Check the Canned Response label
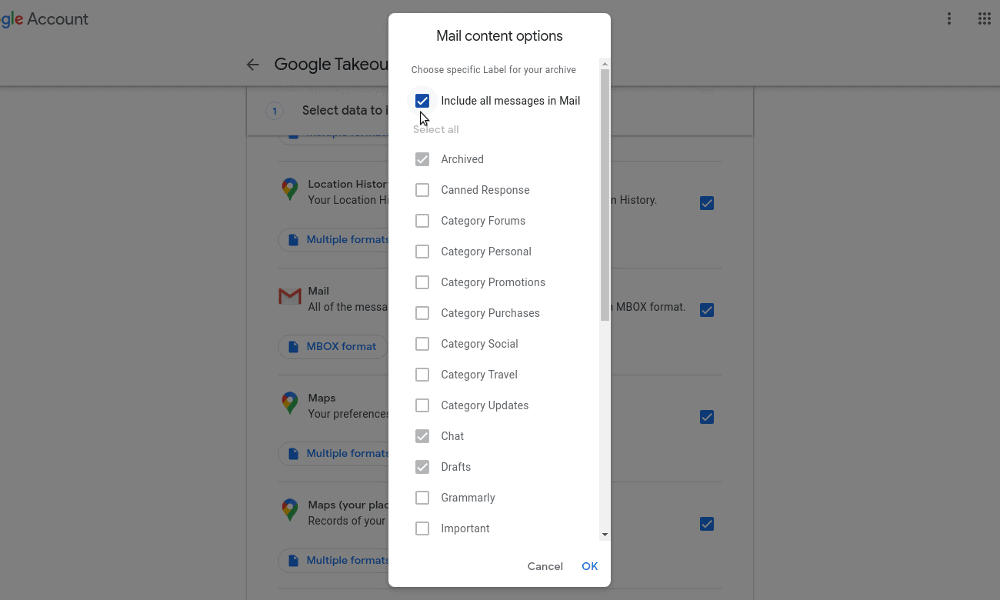Image resolution: width=1000 pixels, height=600 pixels. pos(422,190)
